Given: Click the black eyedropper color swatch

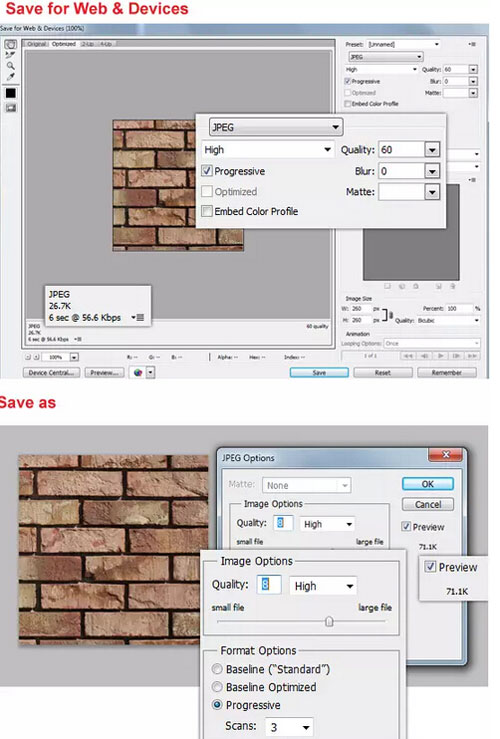Looking at the screenshot, I should pos(10,93).
